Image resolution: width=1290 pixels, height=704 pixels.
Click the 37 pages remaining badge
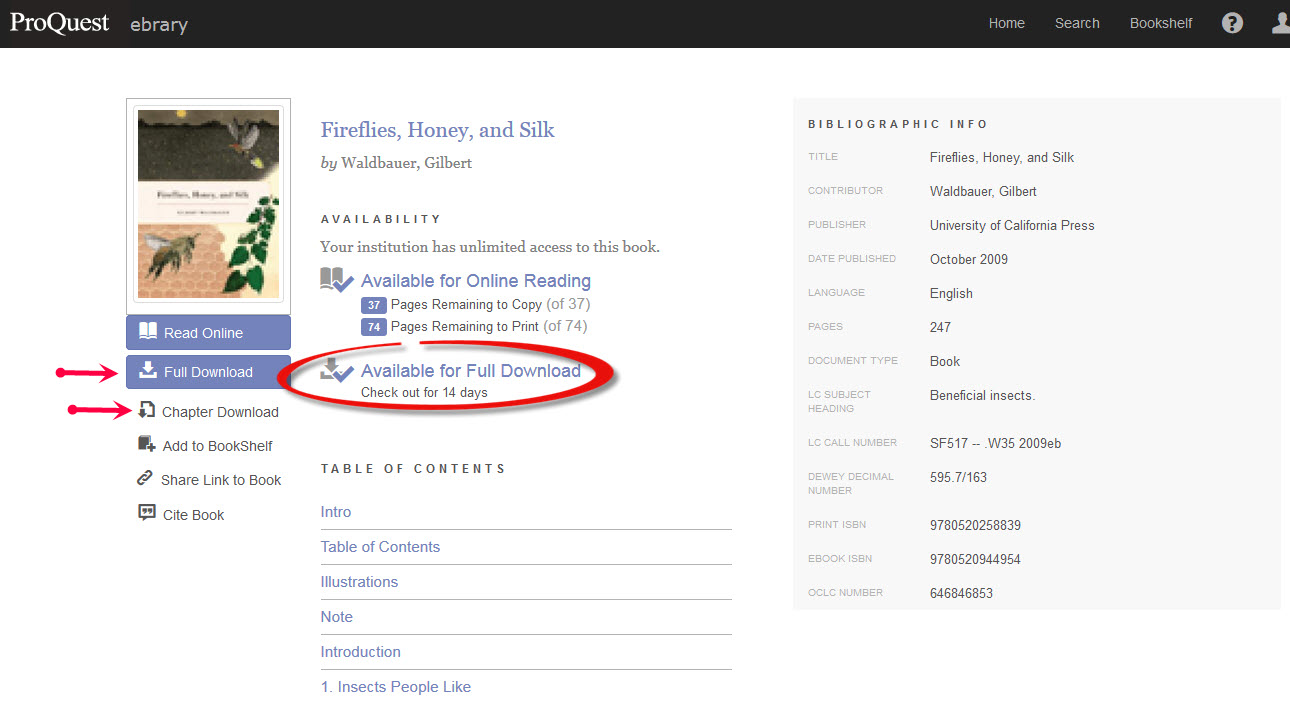tap(373, 305)
